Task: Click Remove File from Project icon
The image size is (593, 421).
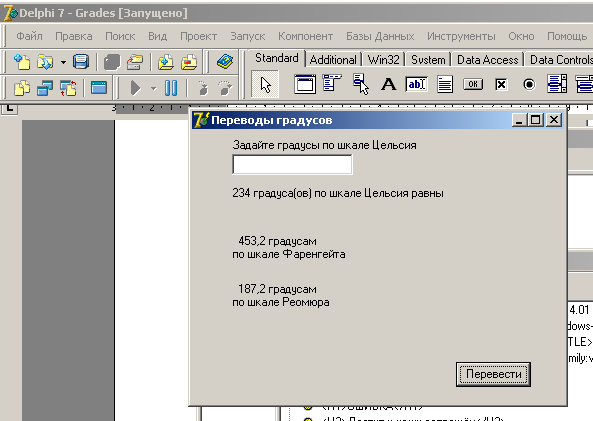Action: pyautogui.click(x=189, y=62)
